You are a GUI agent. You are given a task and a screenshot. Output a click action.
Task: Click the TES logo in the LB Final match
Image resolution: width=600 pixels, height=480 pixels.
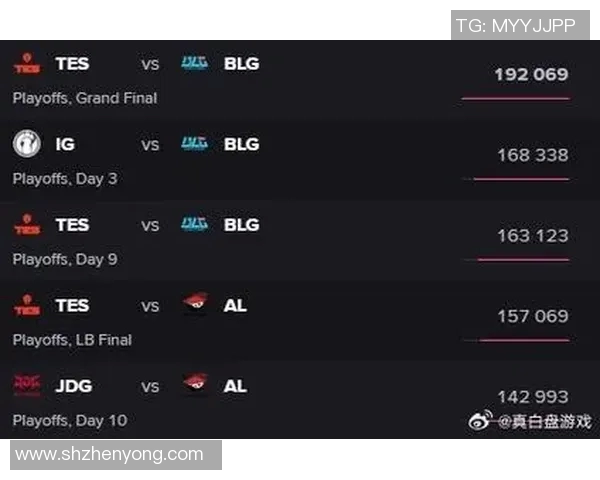[x=27, y=305]
